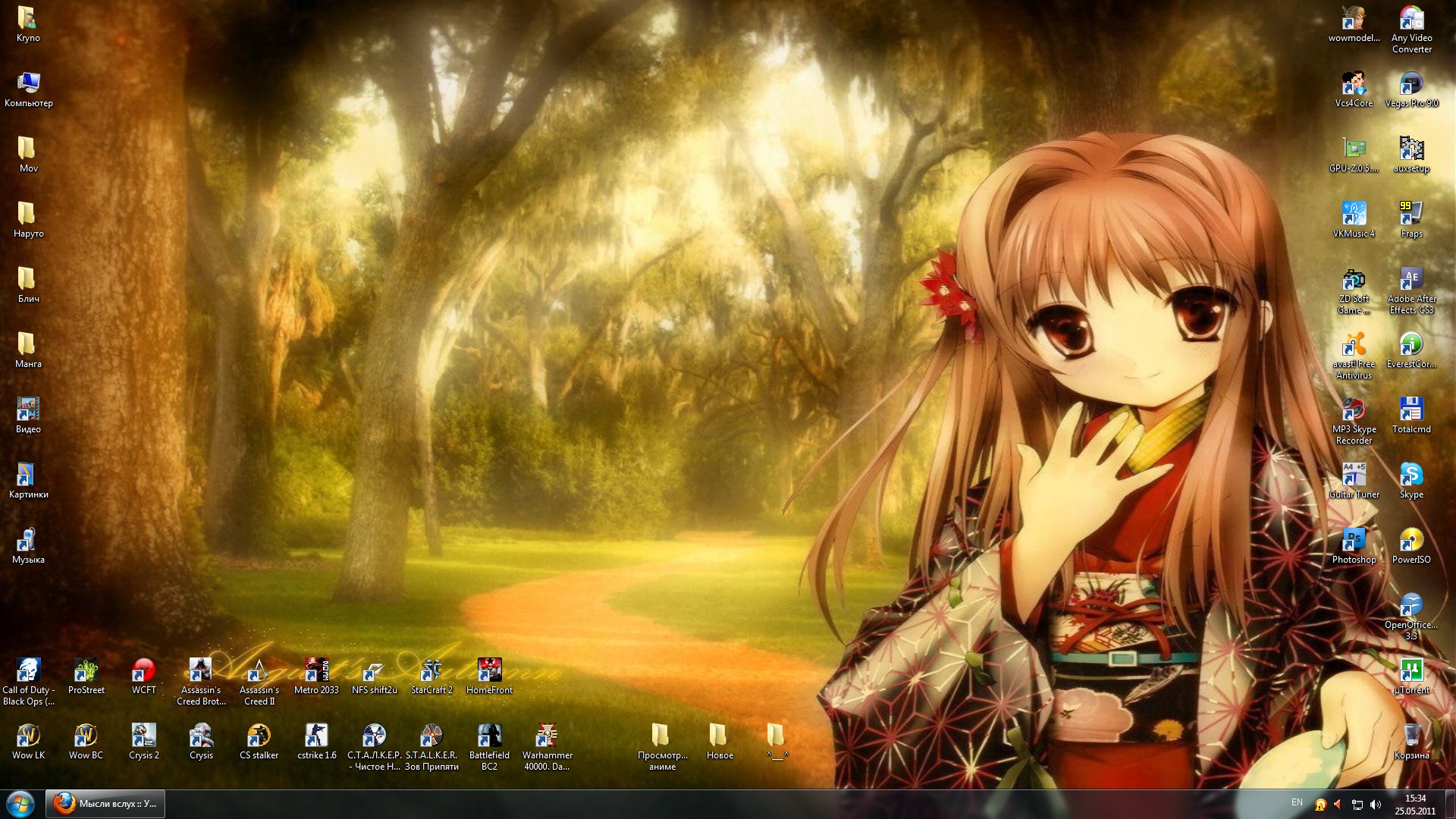Open the Компьютер desktop icon
Screen dimensions: 1456x819
click(28, 85)
